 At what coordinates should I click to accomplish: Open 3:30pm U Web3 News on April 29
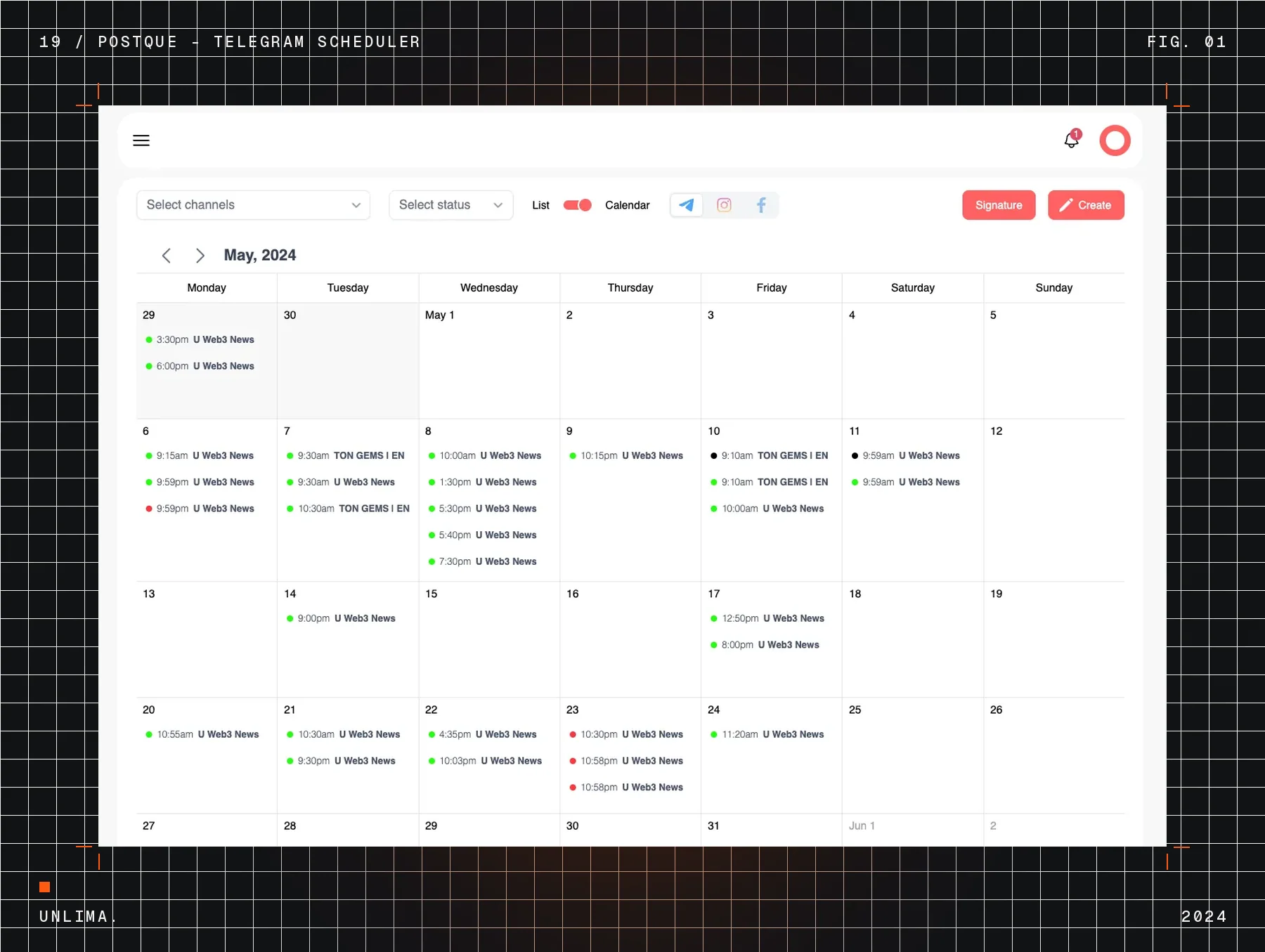(200, 339)
